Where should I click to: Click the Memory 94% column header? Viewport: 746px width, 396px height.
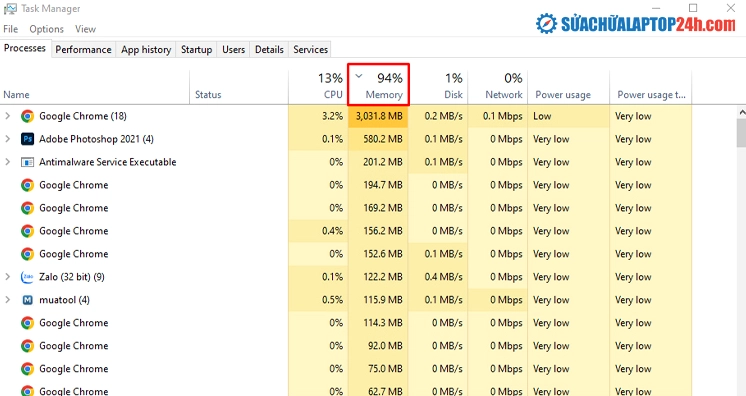tap(379, 85)
